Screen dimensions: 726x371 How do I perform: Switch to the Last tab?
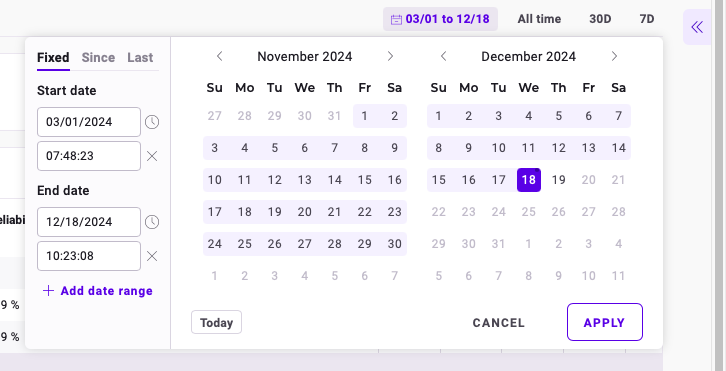pyautogui.click(x=140, y=58)
